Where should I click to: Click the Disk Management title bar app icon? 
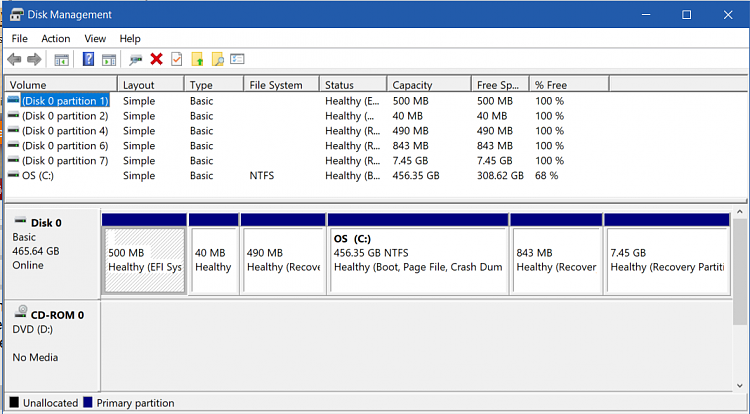[x=16, y=14]
